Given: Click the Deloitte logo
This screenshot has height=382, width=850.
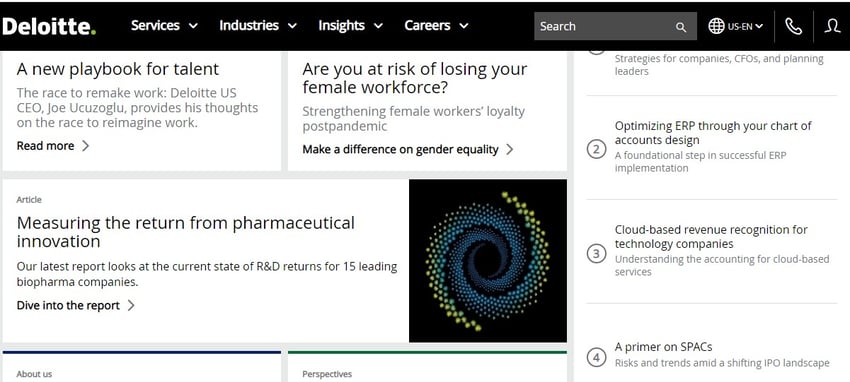Looking at the screenshot, I should (49, 25).
